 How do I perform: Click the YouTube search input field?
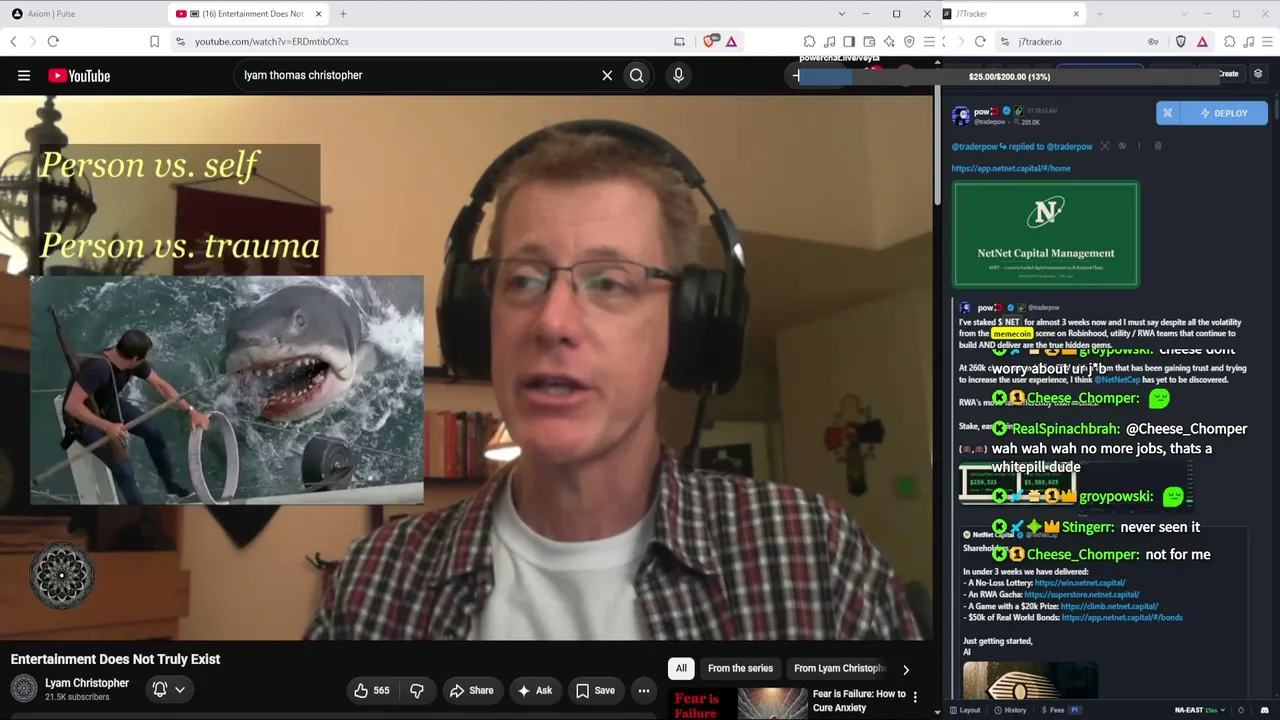coord(418,75)
